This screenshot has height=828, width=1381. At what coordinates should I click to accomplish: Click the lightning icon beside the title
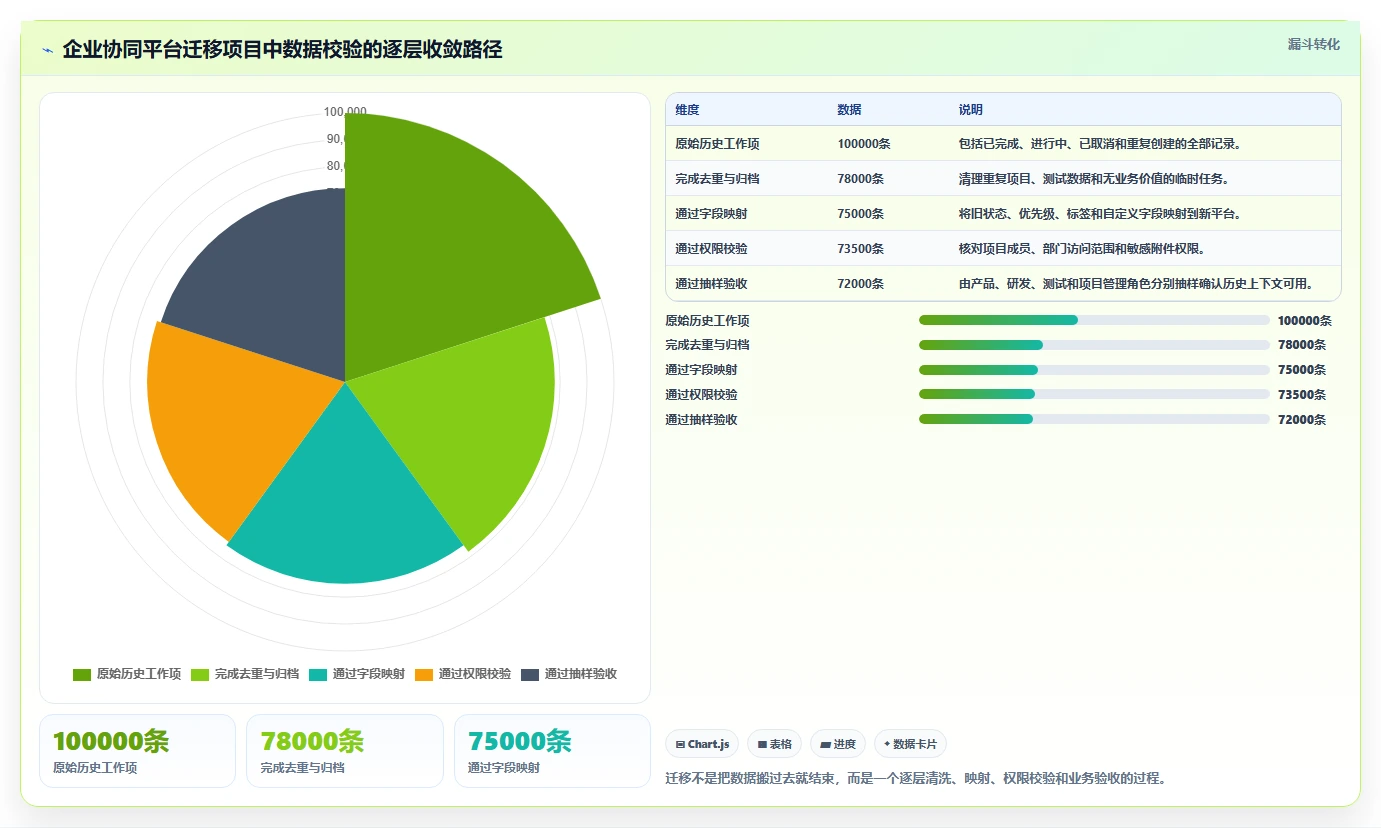click(x=47, y=50)
